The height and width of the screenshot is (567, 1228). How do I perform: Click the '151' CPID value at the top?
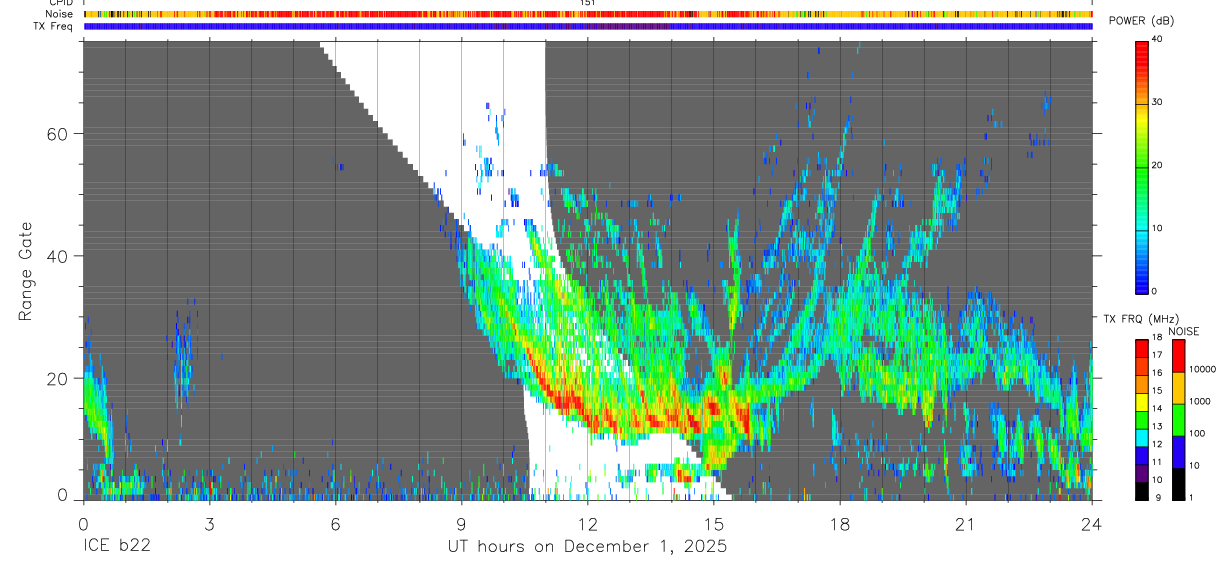588,3
